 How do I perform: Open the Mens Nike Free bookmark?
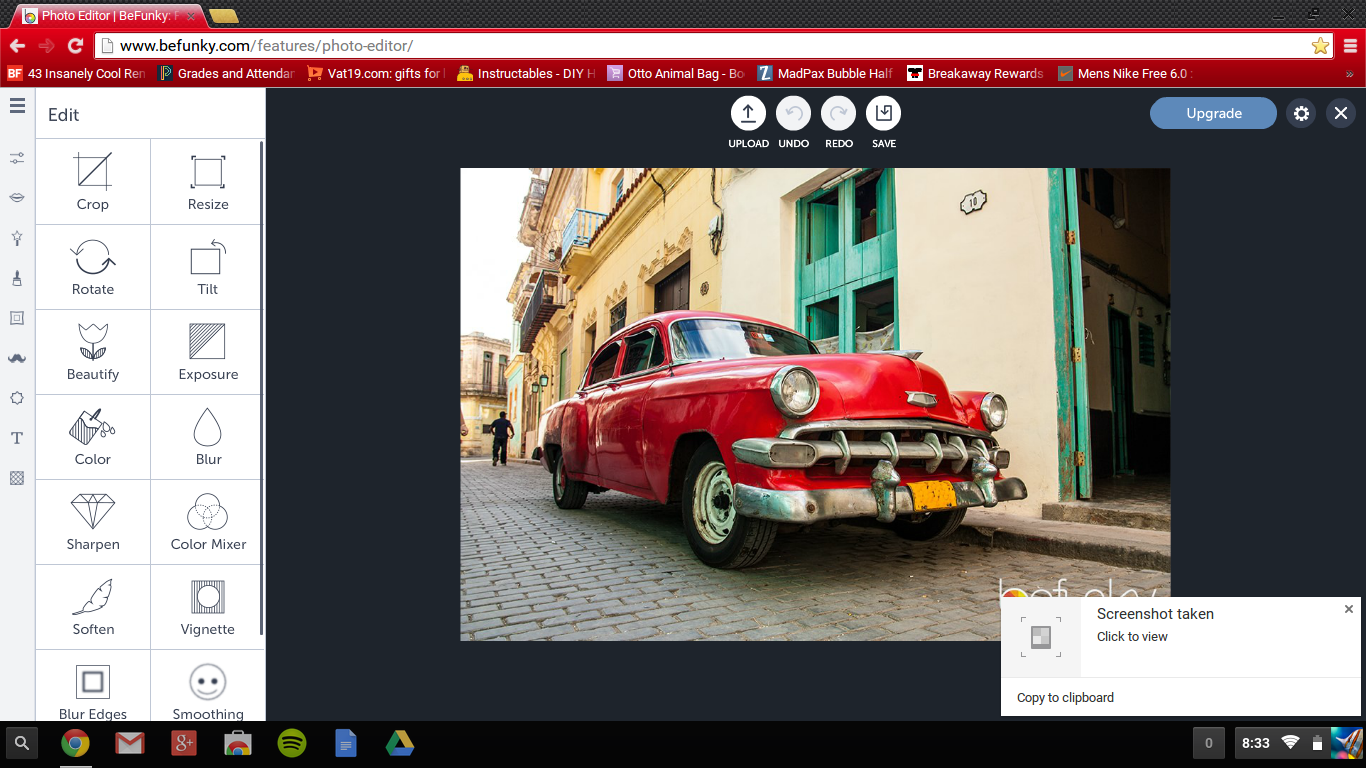tap(1126, 73)
